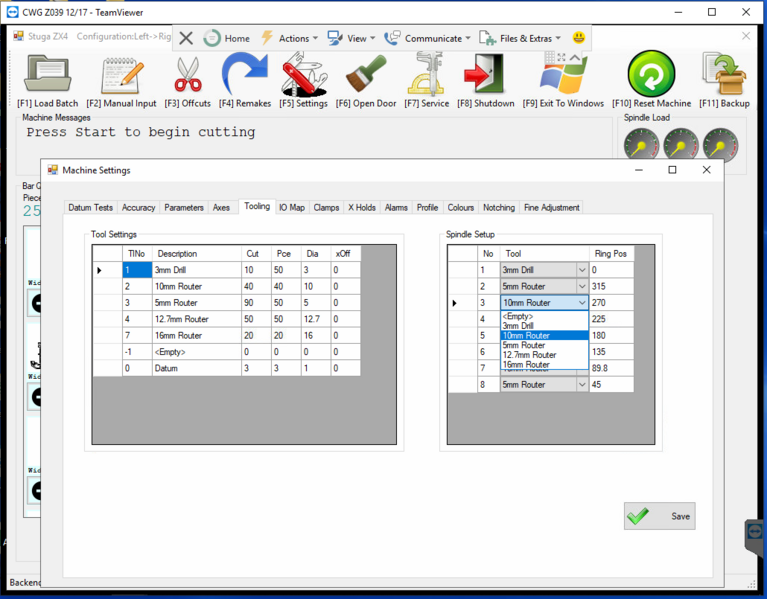Choose <Empty> in the open tool list
Viewport: 767px width, 599px height.
tap(544, 316)
